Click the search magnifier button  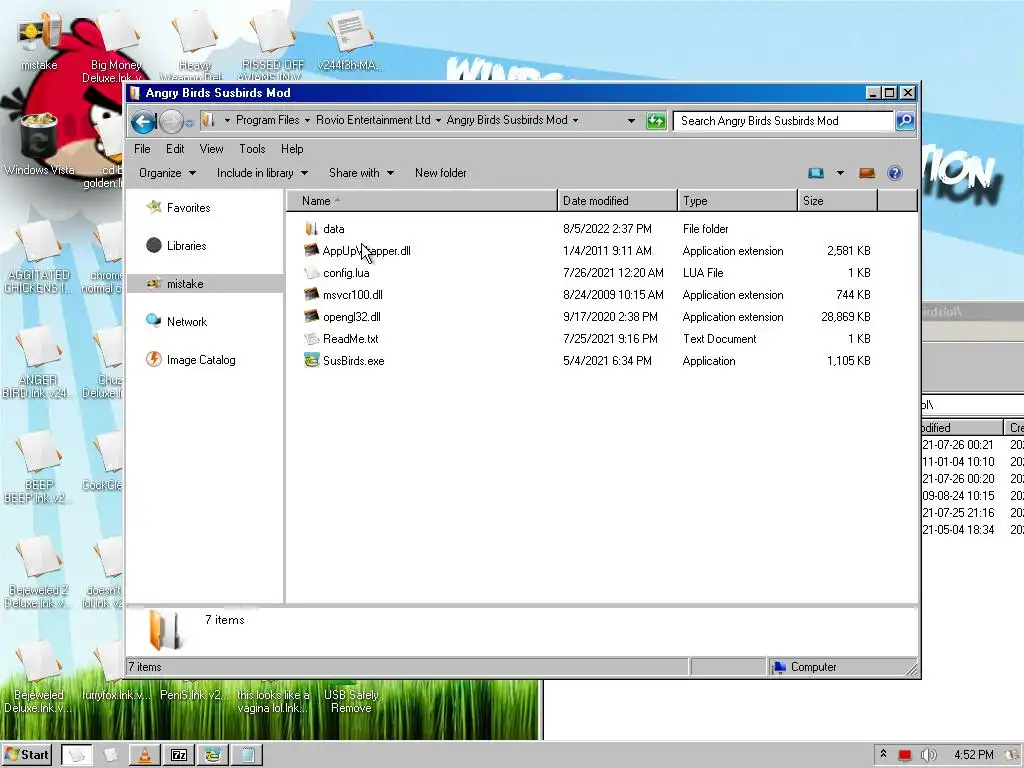click(x=905, y=121)
